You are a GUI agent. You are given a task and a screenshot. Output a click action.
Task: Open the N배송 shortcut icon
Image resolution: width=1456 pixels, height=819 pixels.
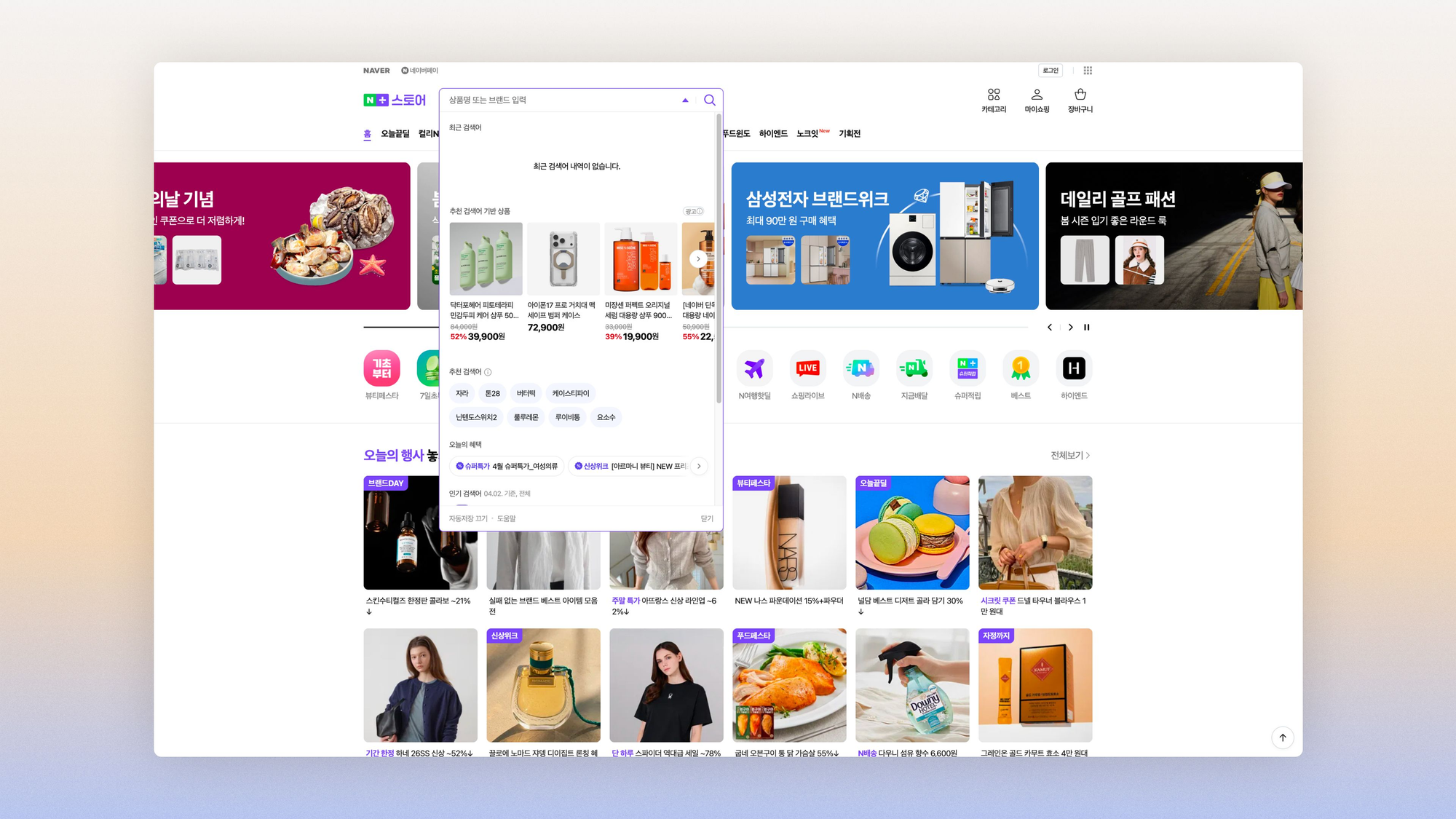[x=860, y=368]
